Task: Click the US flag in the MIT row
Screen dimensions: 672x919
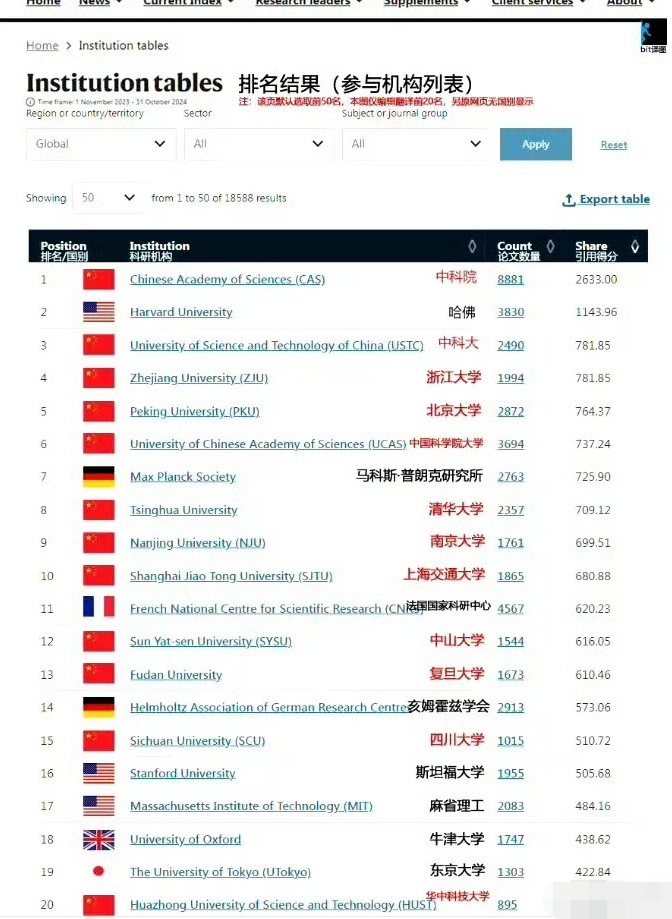Action: (98, 806)
